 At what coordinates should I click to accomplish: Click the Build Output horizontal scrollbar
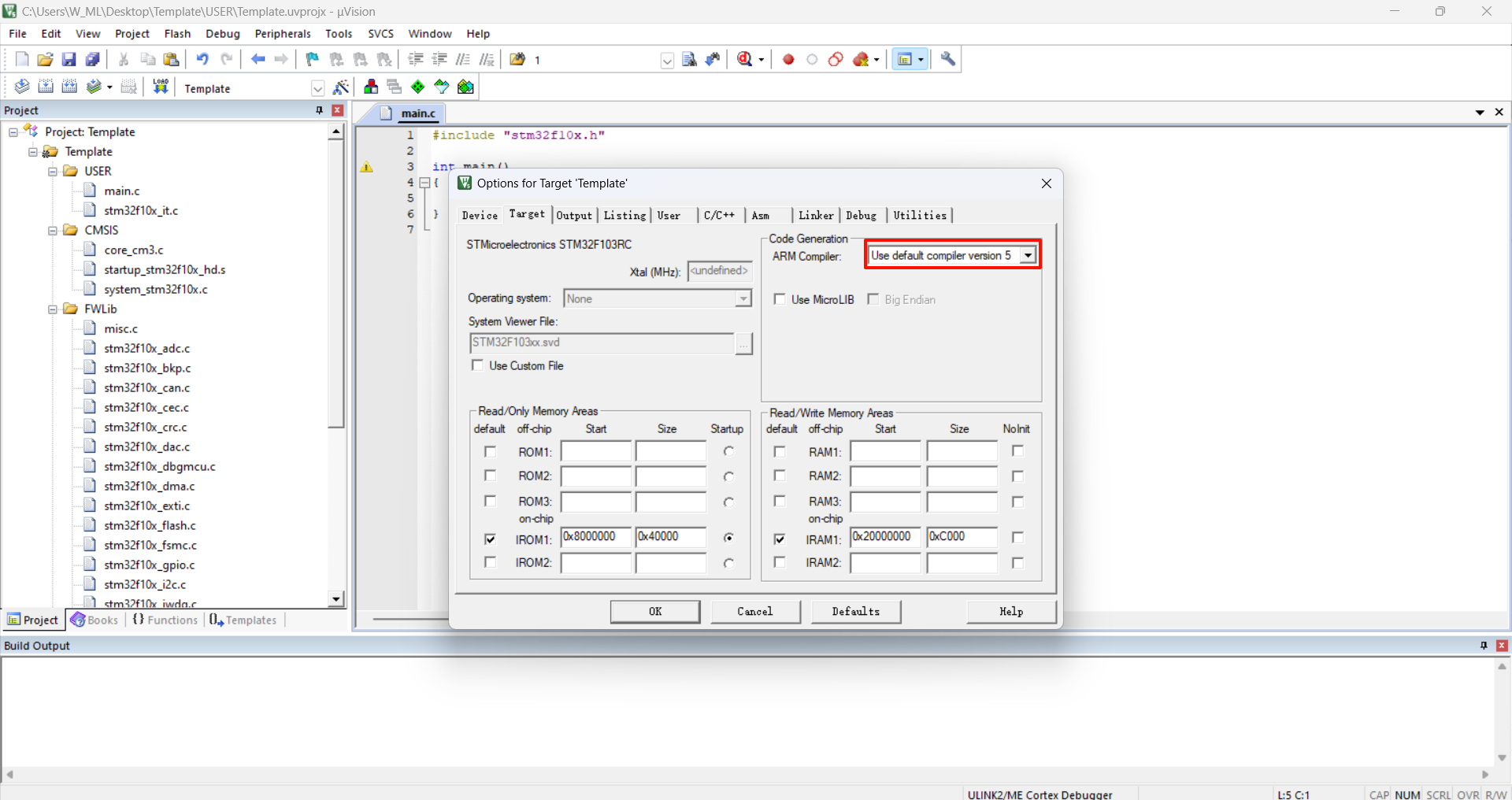(x=747, y=775)
